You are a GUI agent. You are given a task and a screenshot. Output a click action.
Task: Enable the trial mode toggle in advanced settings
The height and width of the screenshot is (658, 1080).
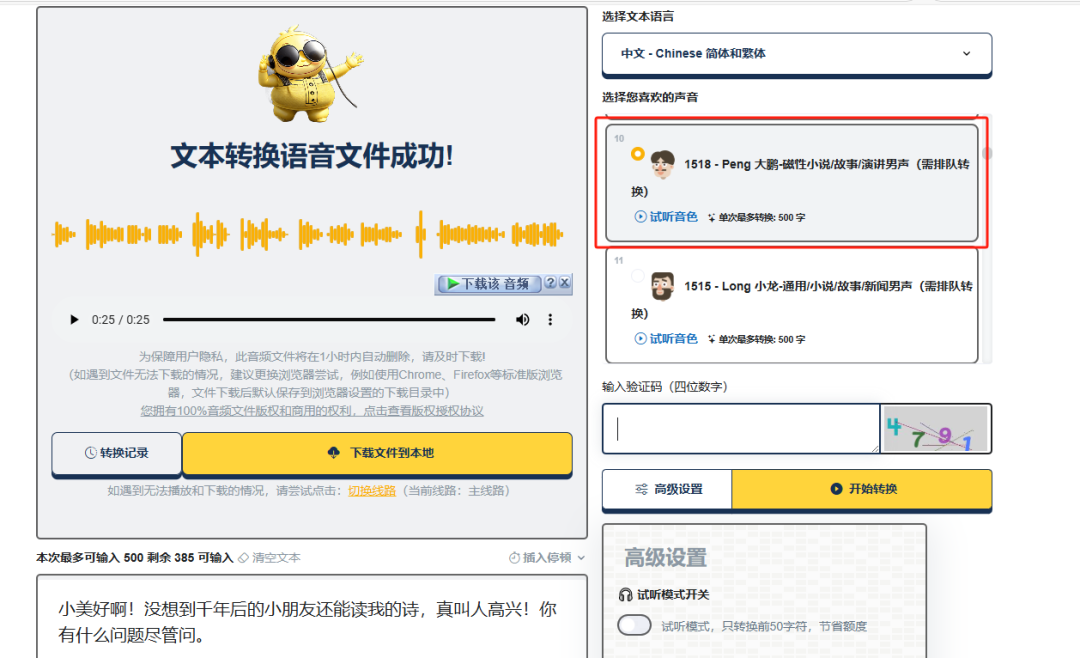coord(634,623)
